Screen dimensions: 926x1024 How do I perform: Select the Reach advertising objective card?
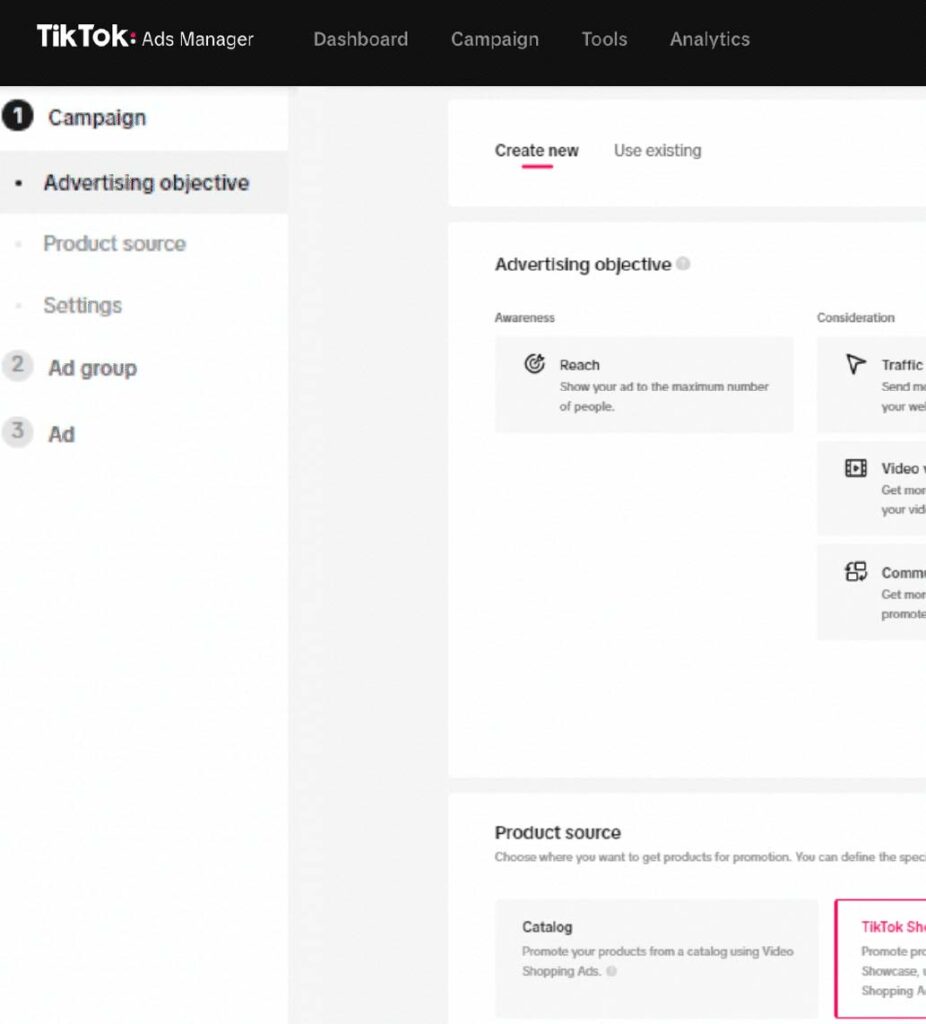point(644,385)
